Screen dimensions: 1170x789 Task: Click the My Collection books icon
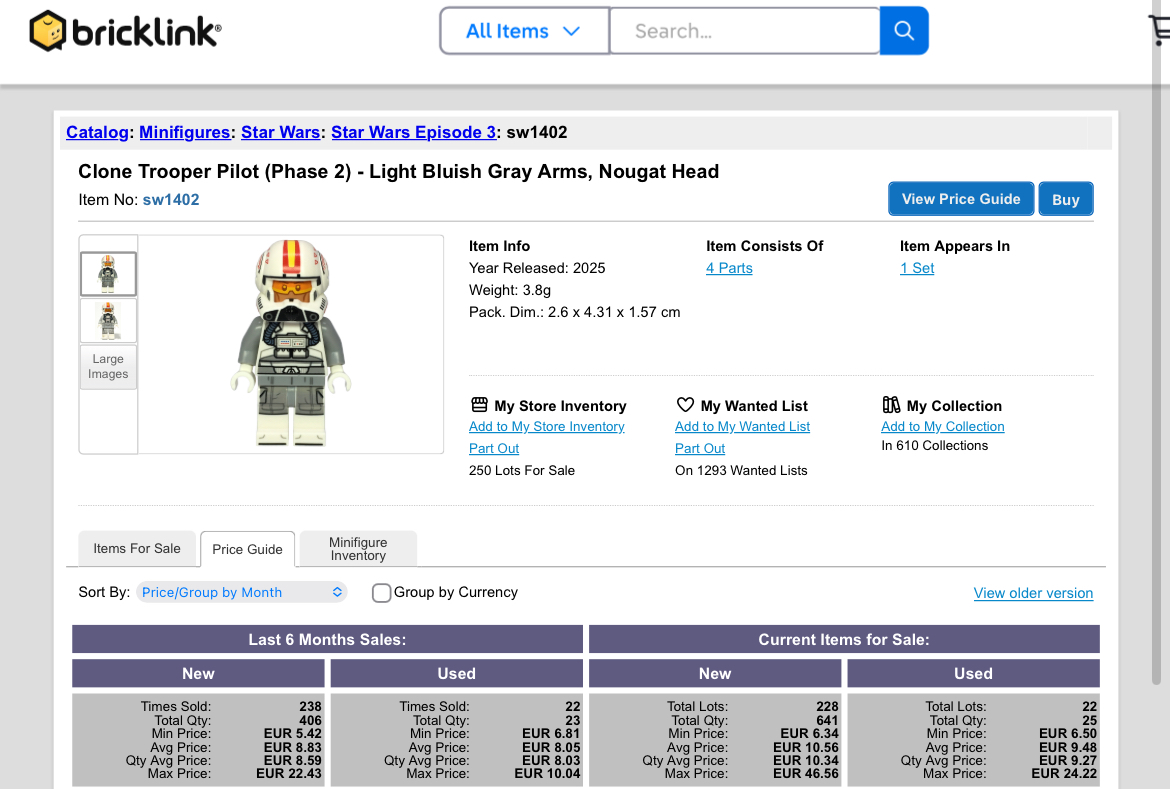coord(891,405)
